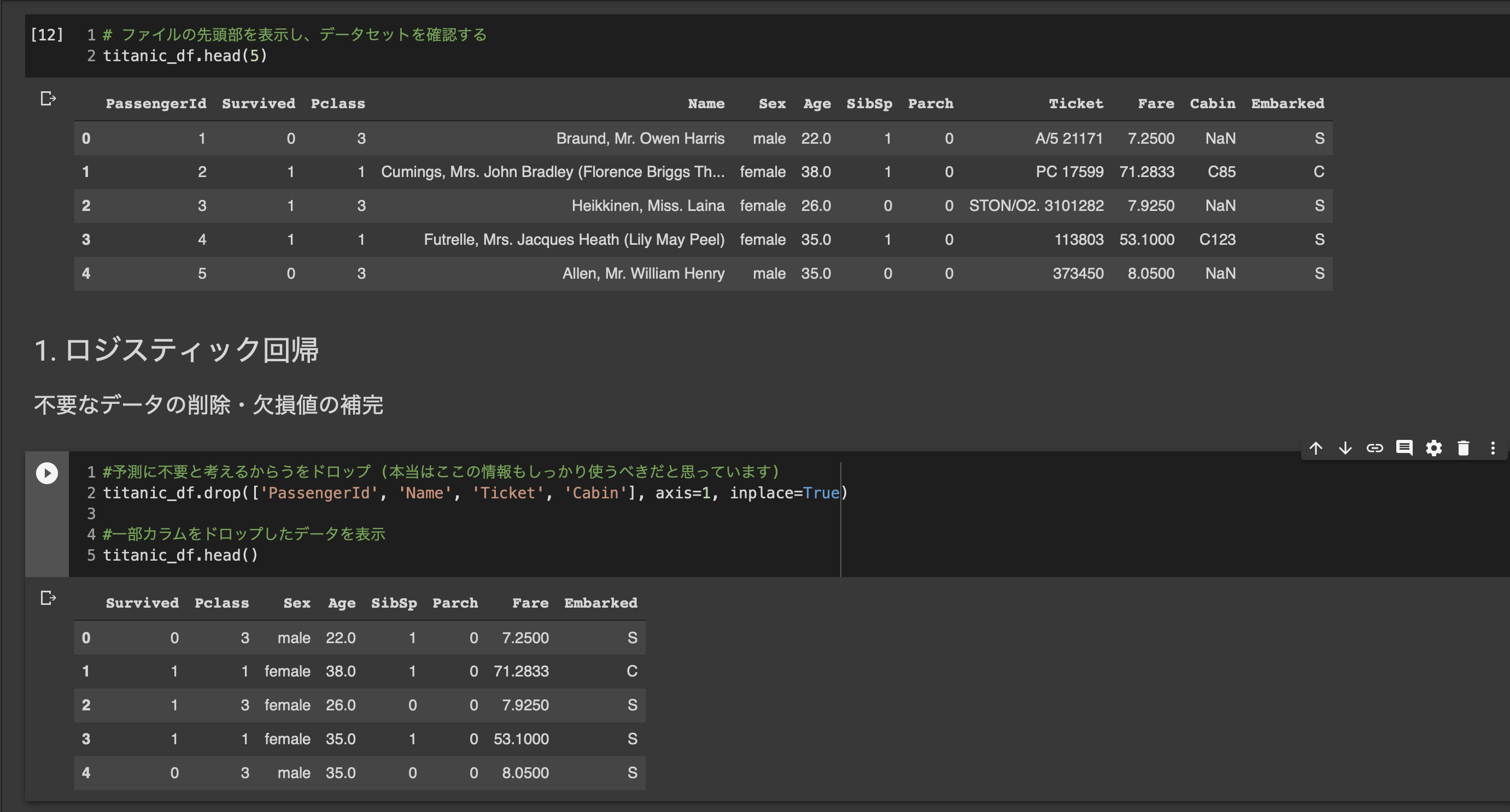Screen dimensions: 1510x812
Task: Click the inplace=True text in code
Action: pos(785,493)
